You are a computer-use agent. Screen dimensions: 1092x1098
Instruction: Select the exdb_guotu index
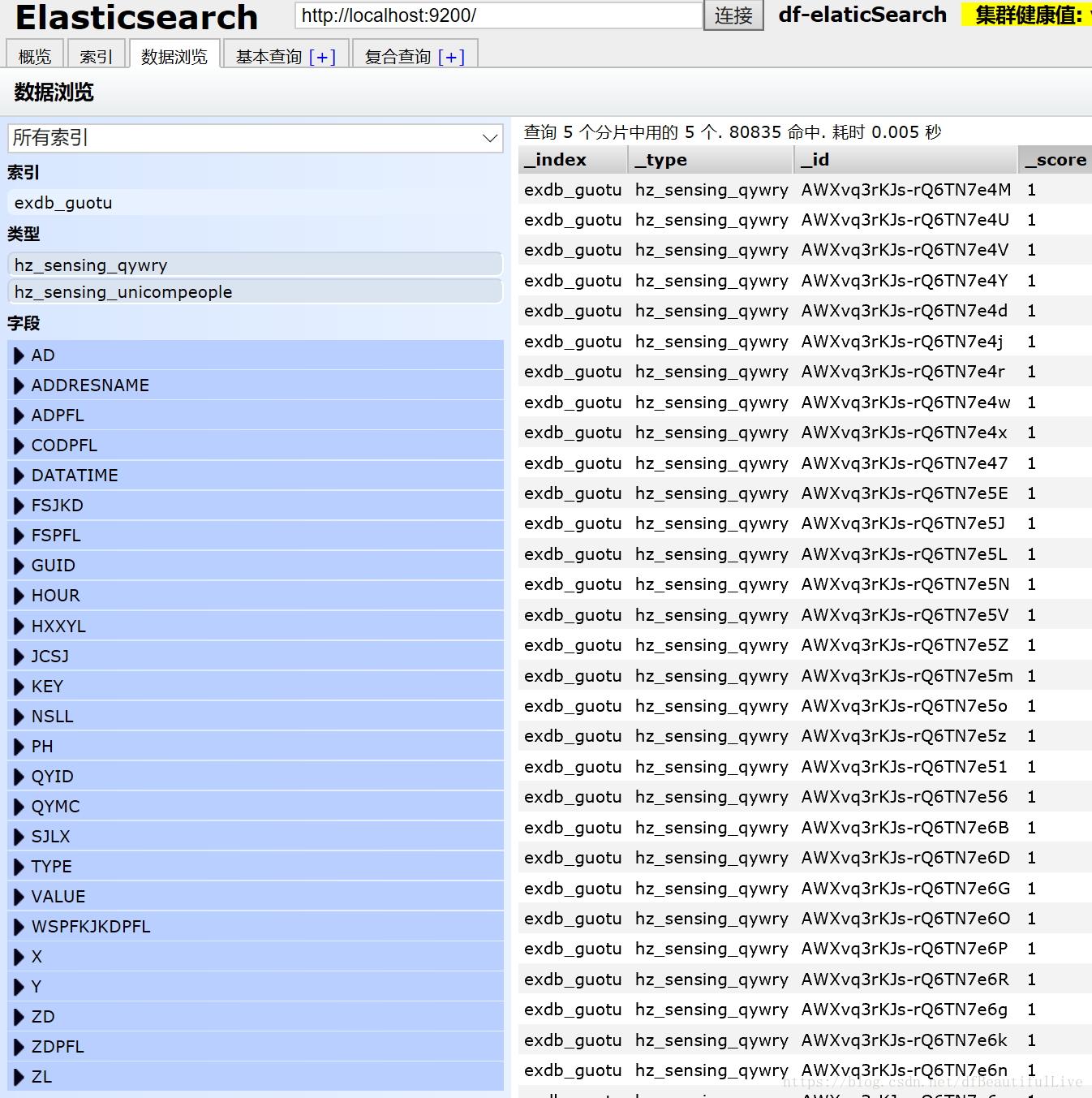point(256,203)
